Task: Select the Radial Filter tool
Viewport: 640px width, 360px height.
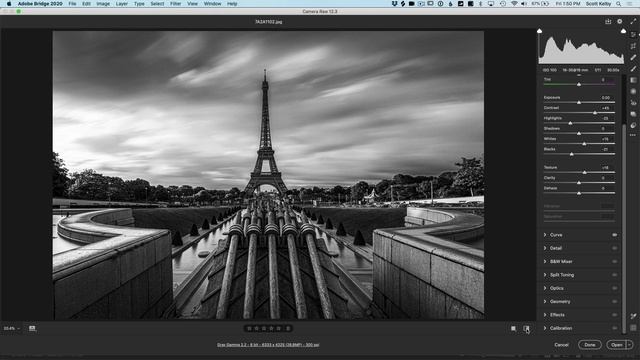Action: 633,91
